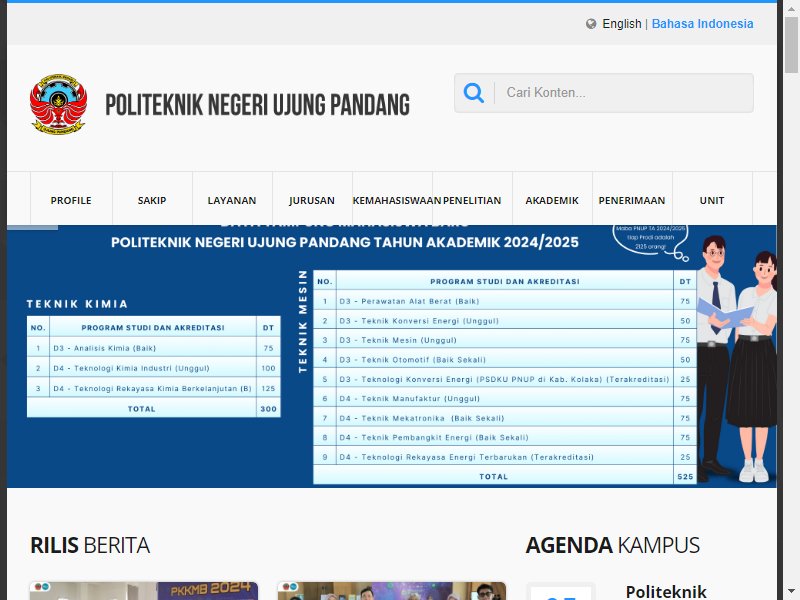Click row D4 - Teknologi Rekayasa Energi Terbarukan

505,457
